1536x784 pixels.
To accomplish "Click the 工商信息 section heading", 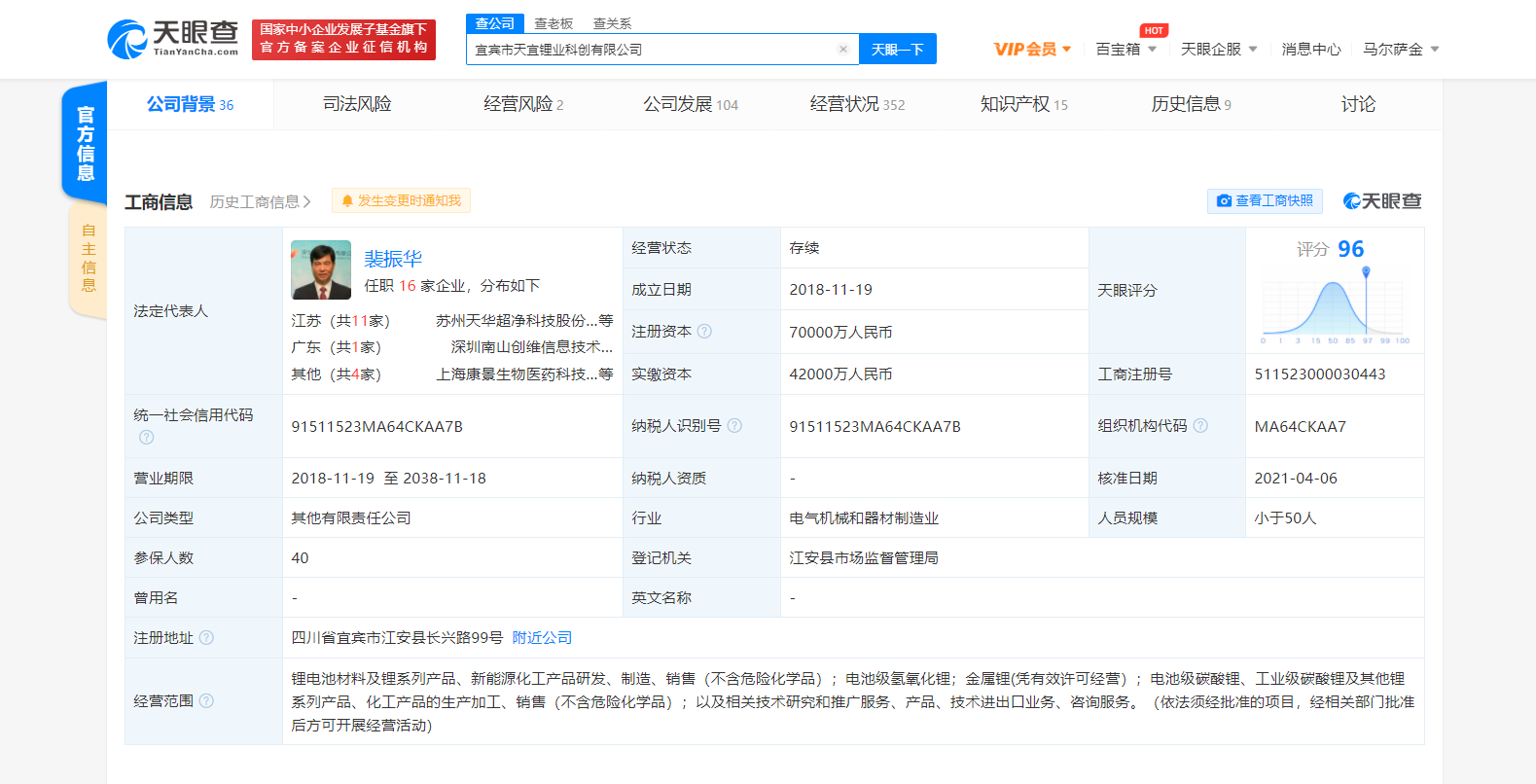I will click(159, 201).
